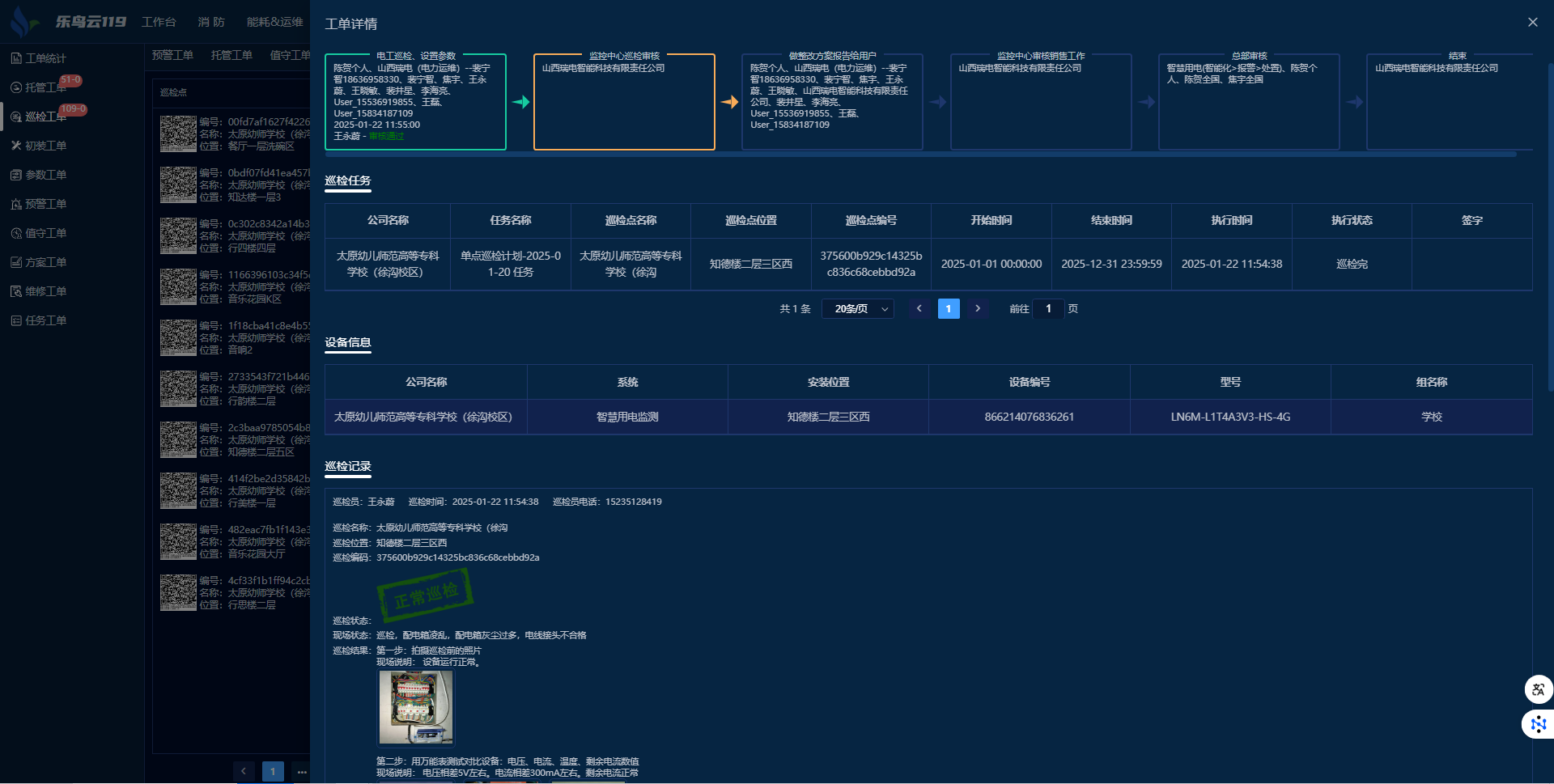Click the 任务工单 sidebar icon
This screenshot has height=784, width=1554.
pos(16,320)
